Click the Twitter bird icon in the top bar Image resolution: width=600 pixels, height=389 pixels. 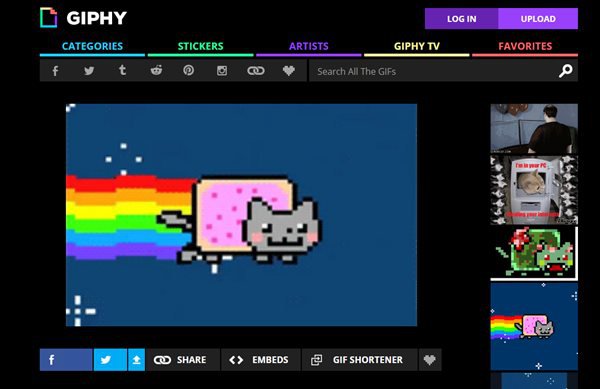point(89,71)
